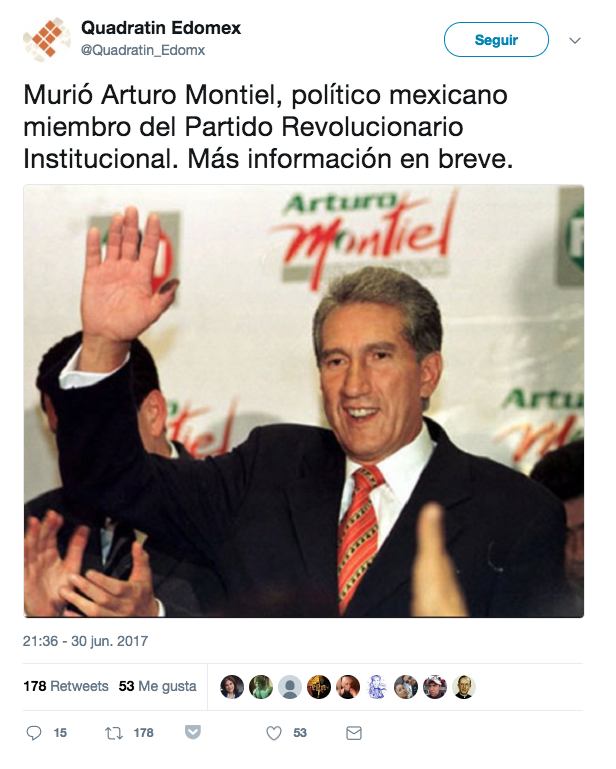616x769 pixels.
Task: Click the 15 replies count
Action: click(60, 733)
